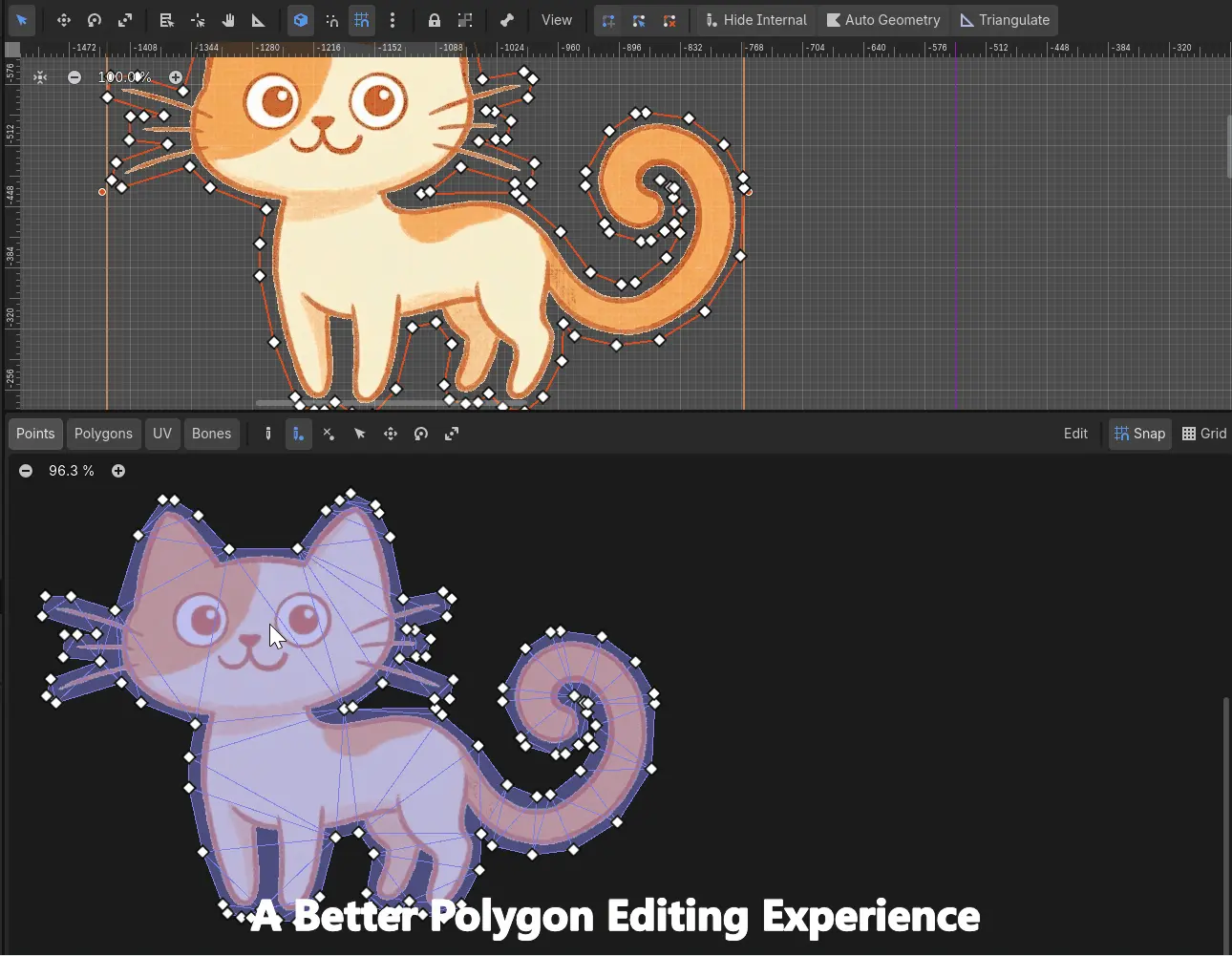Click the center view icon beside zoom controls
The image size is (1232, 956).
[x=40, y=77]
